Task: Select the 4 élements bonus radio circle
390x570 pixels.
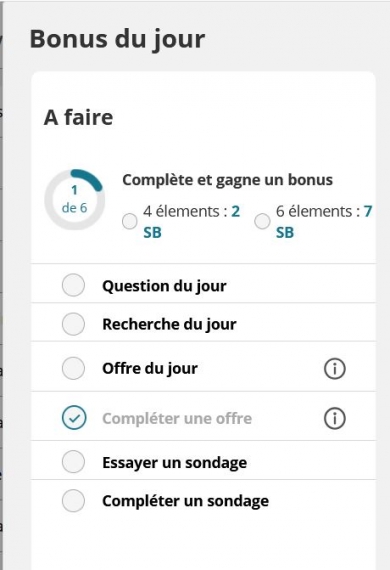Action: coord(129,221)
